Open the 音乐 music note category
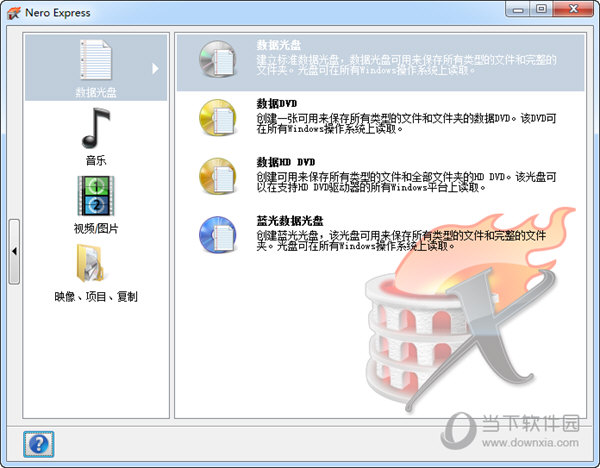This screenshot has height=468, width=600. [x=96, y=128]
